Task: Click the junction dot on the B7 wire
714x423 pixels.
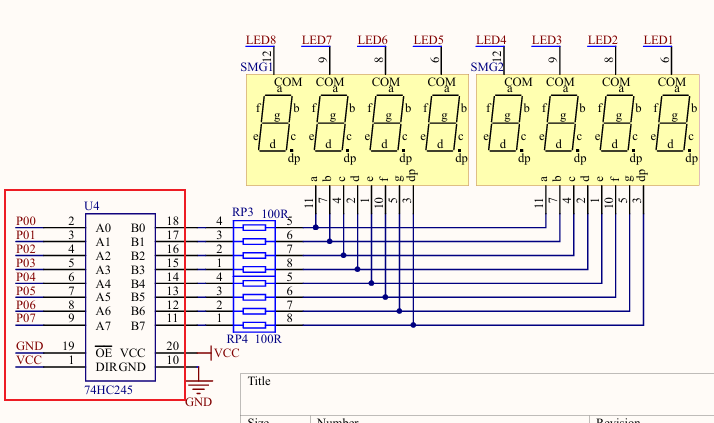Action: click(413, 325)
